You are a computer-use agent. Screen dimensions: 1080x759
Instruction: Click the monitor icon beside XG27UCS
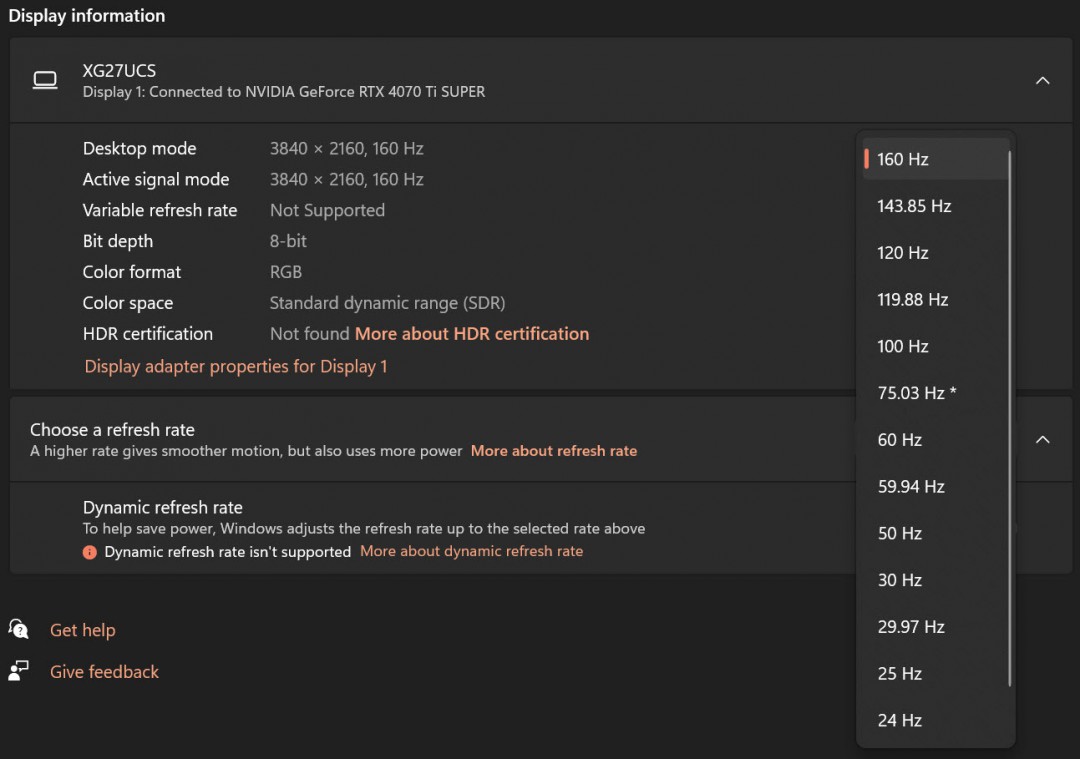tap(45, 81)
